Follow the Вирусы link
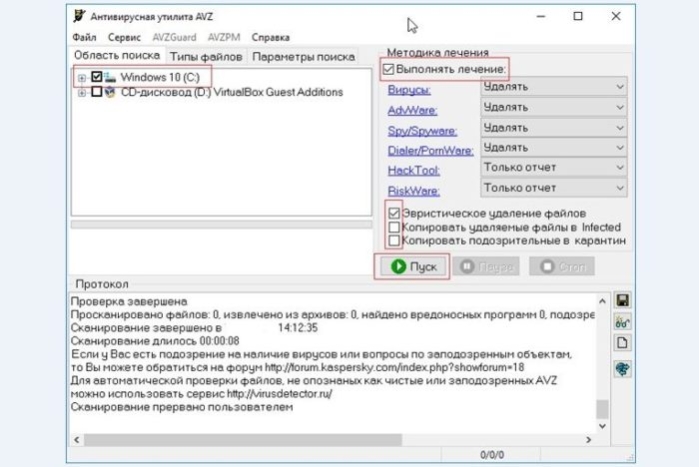This screenshot has height=467, width=699. (x=409, y=90)
